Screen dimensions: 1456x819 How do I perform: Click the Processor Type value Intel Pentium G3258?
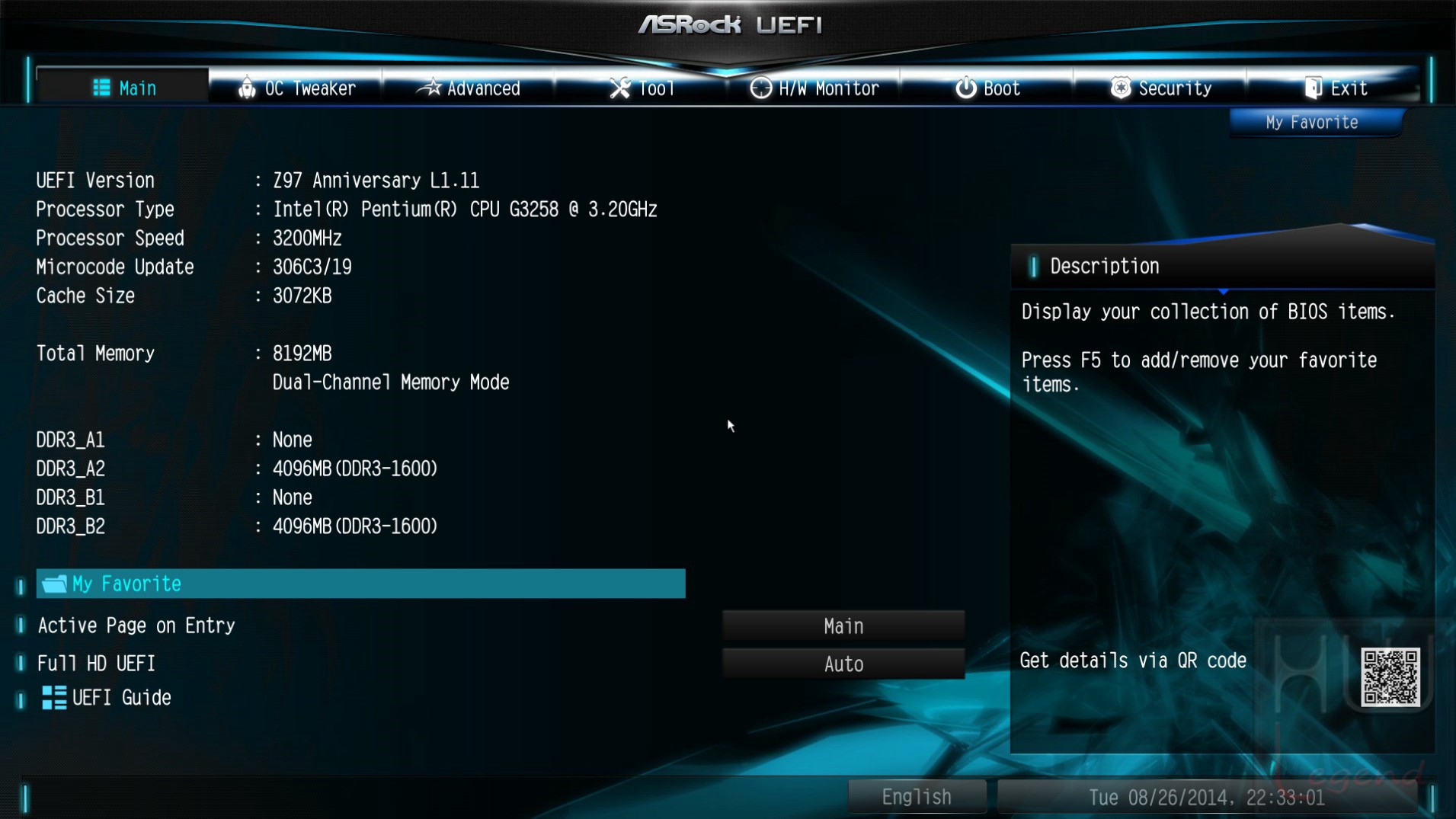pos(465,210)
